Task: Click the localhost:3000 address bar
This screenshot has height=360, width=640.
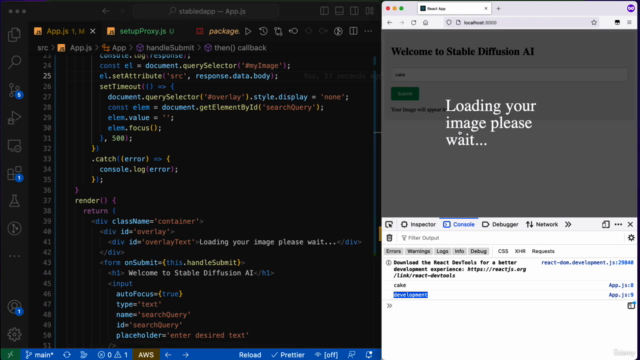Action: pos(522,22)
